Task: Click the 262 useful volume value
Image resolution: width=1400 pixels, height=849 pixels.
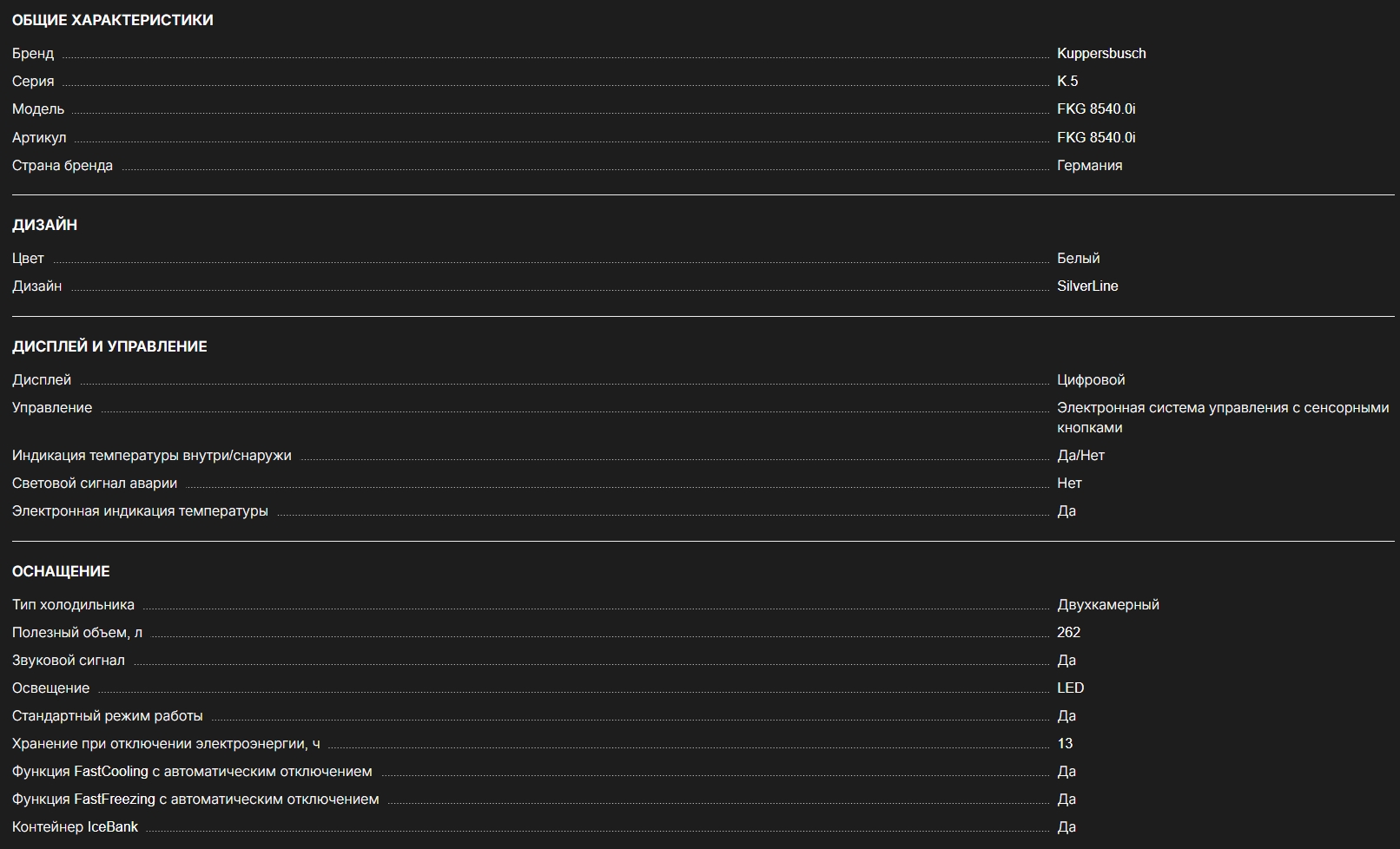Action: coord(1068,633)
